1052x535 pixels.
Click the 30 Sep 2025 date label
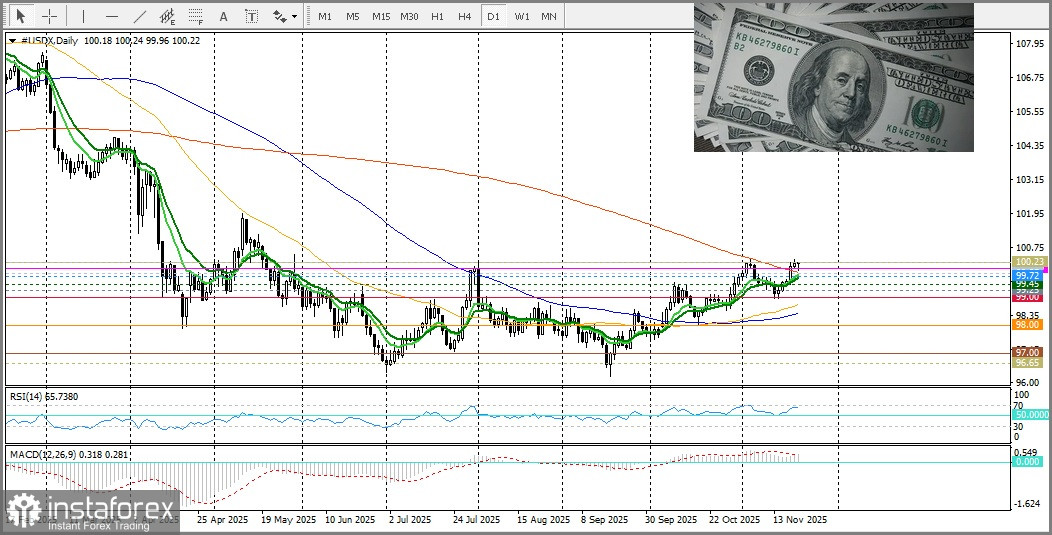click(672, 520)
